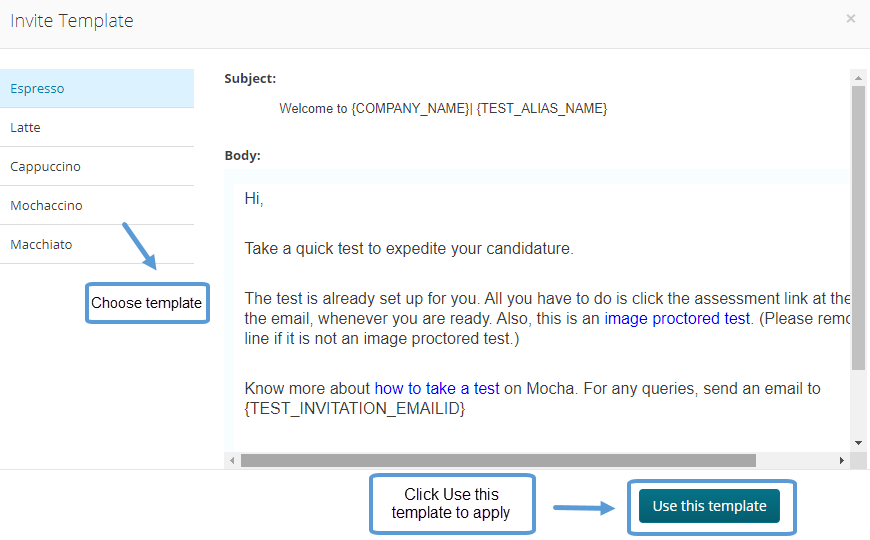The image size is (870, 540).
Task: Click the vertical scrollbar up arrow
Action: click(858, 78)
